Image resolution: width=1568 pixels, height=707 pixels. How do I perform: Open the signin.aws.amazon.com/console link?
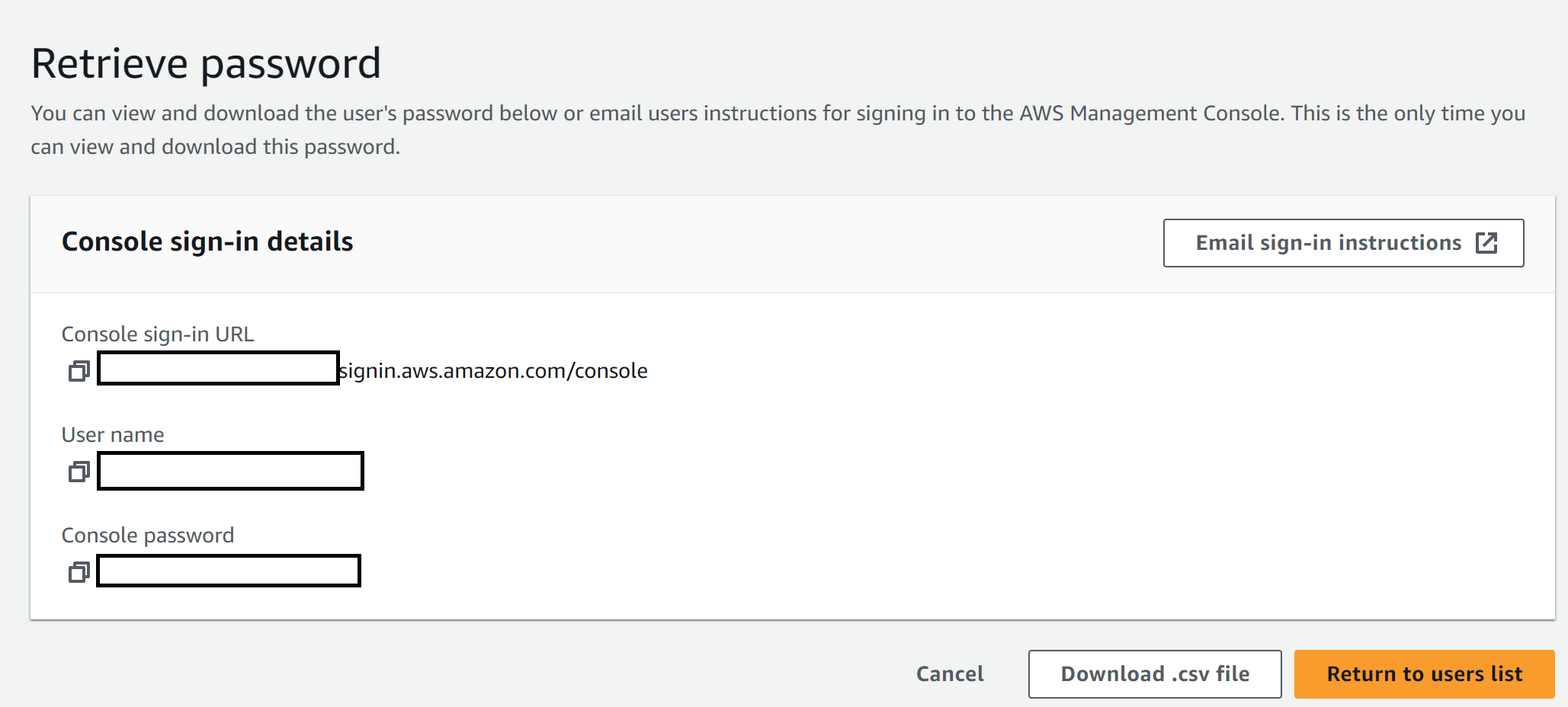492,371
